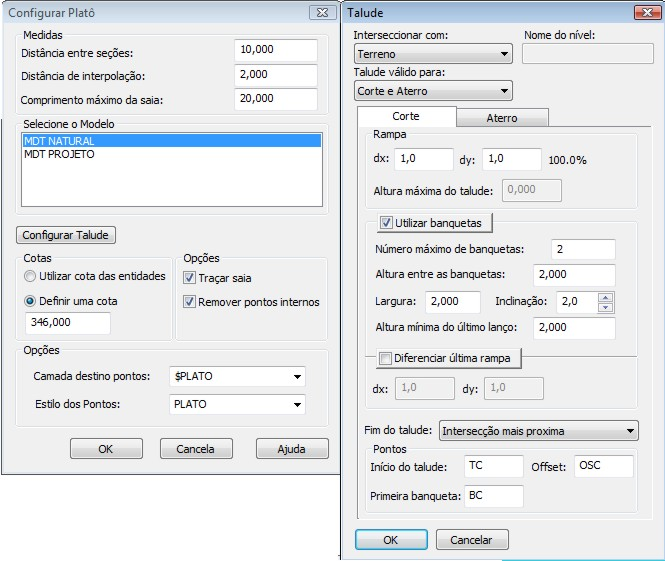Click the Configurar Talude button
The width and height of the screenshot is (665, 561).
[x=67, y=235]
